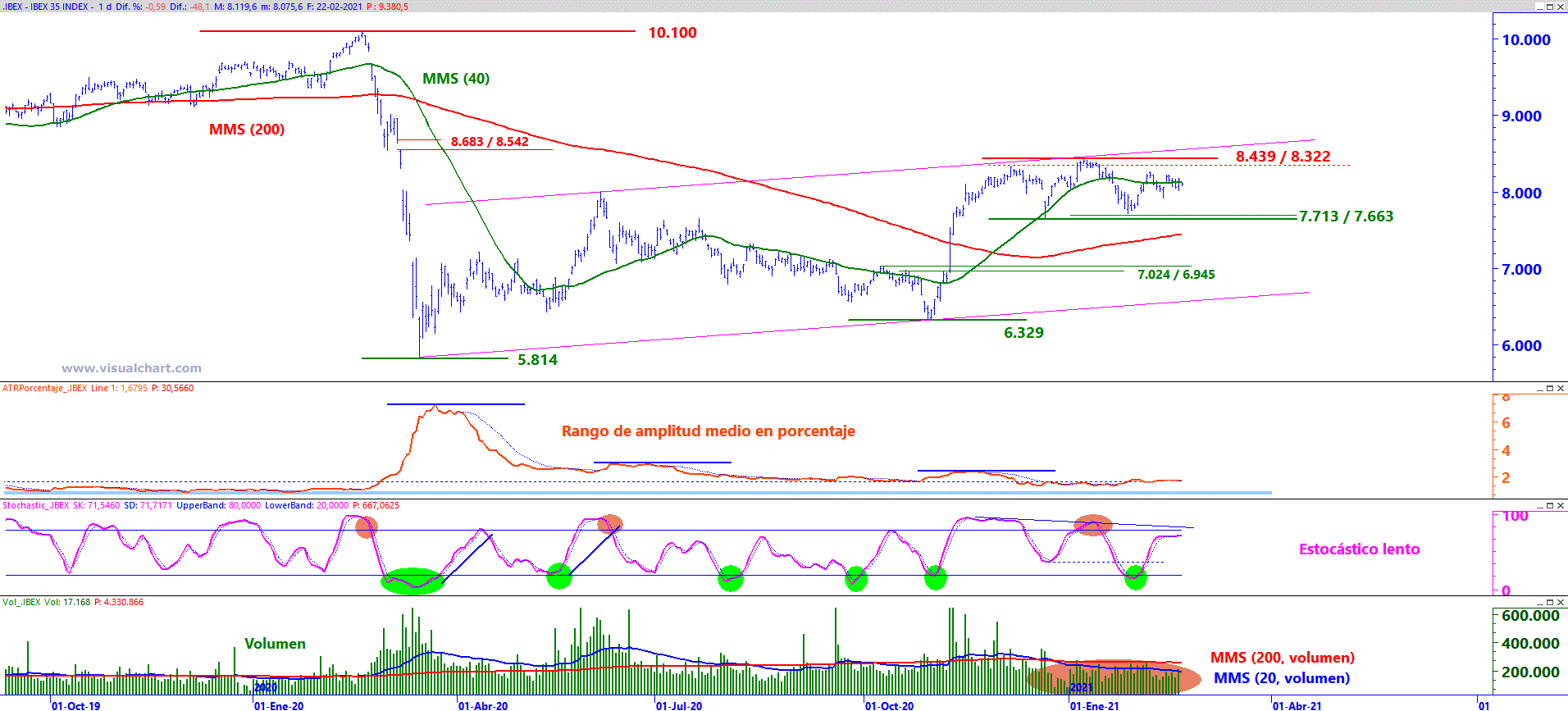Viewport: 1568px width, 711px height.
Task: Click the '6.000' price axis value
Action: [1522, 346]
